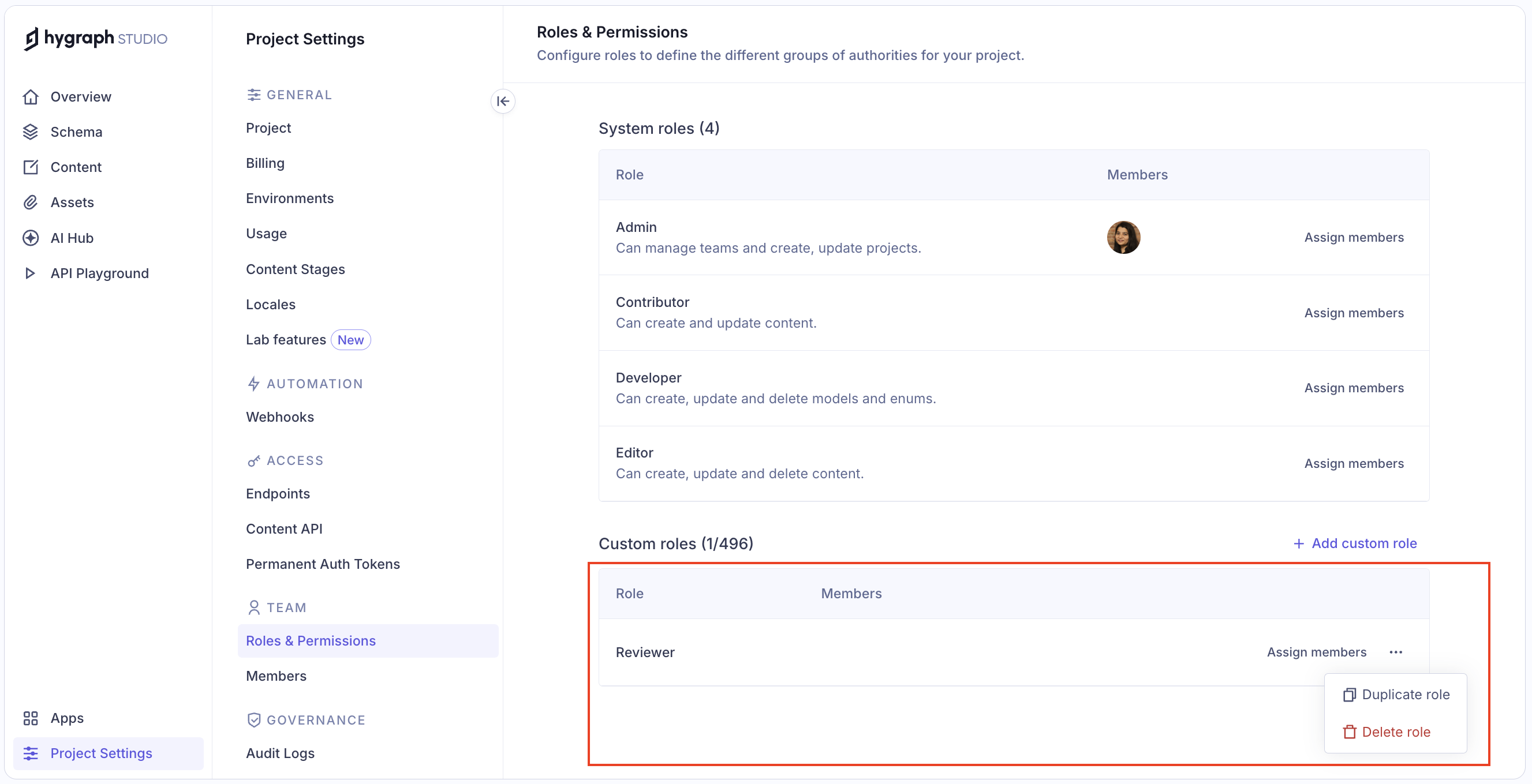Screen dimensions: 1532x784
Task: Open the Usage settings page
Action: tap(267, 234)
